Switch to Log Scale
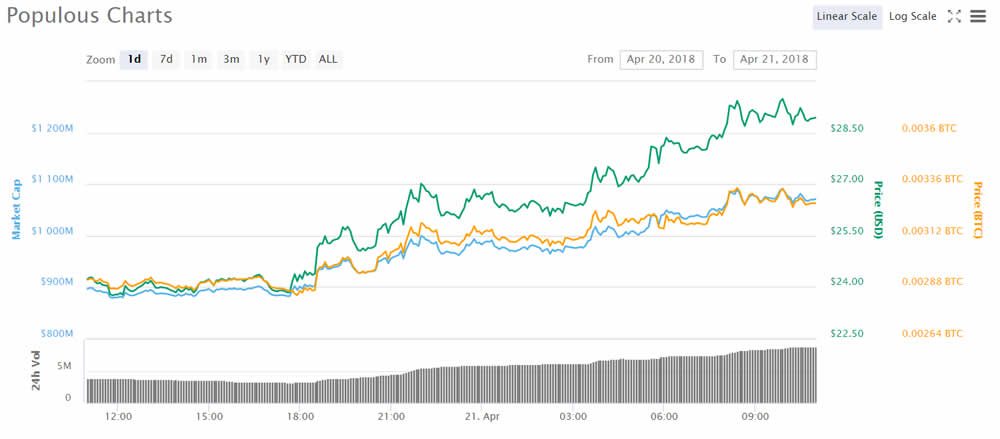The height and width of the screenshot is (439, 1000). pyautogui.click(x=912, y=16)
